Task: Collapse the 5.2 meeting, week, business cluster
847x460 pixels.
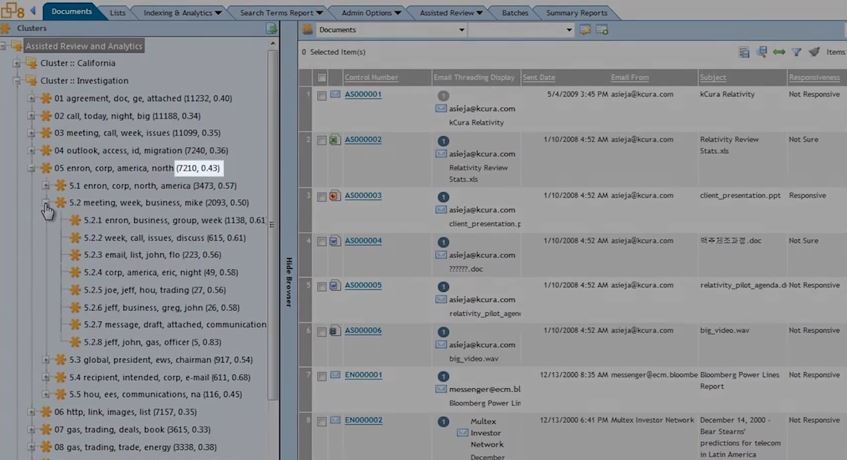Action: click(x=46, y=203)
